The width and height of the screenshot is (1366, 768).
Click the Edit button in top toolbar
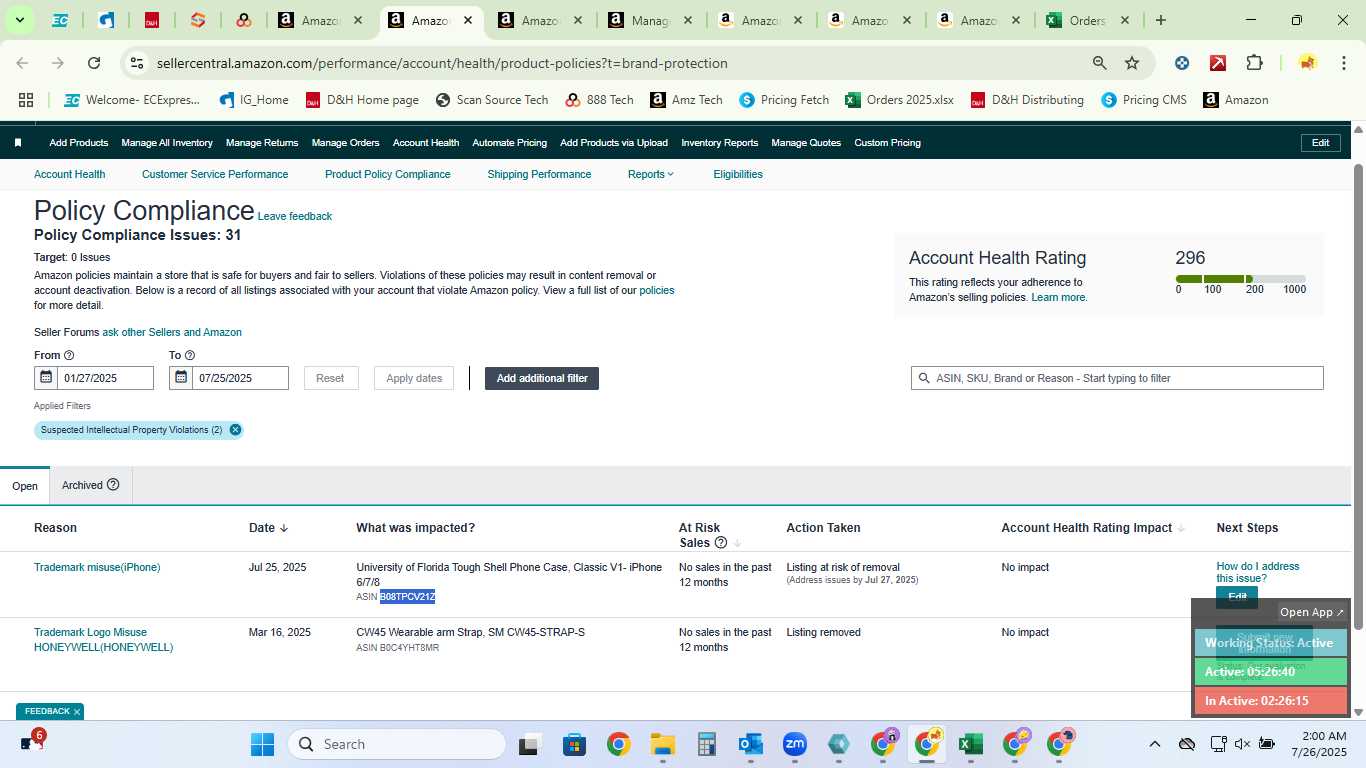point(1320,143)
